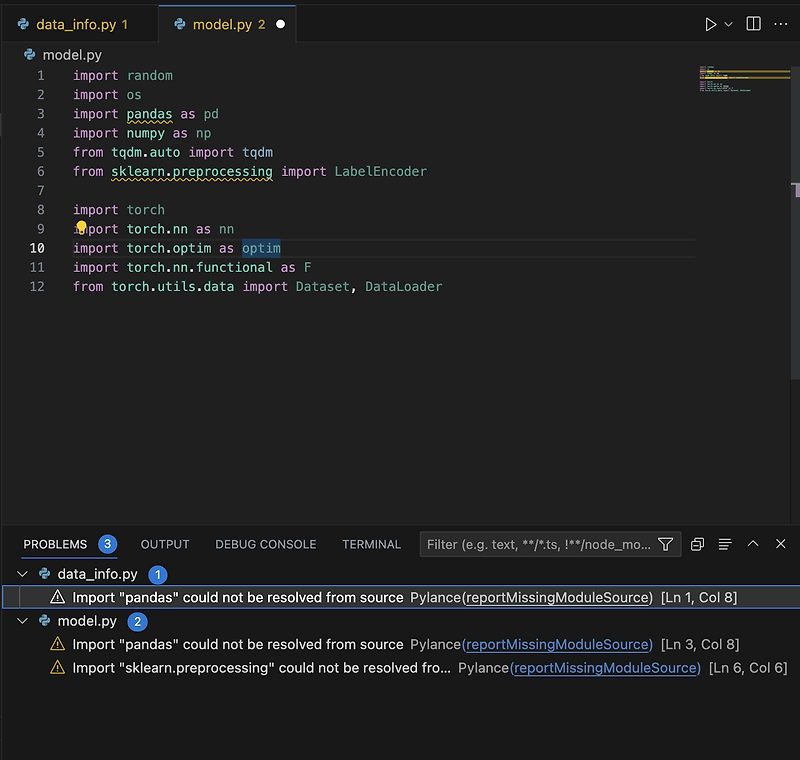Collapse the model.py problems group

coord(22,621)
